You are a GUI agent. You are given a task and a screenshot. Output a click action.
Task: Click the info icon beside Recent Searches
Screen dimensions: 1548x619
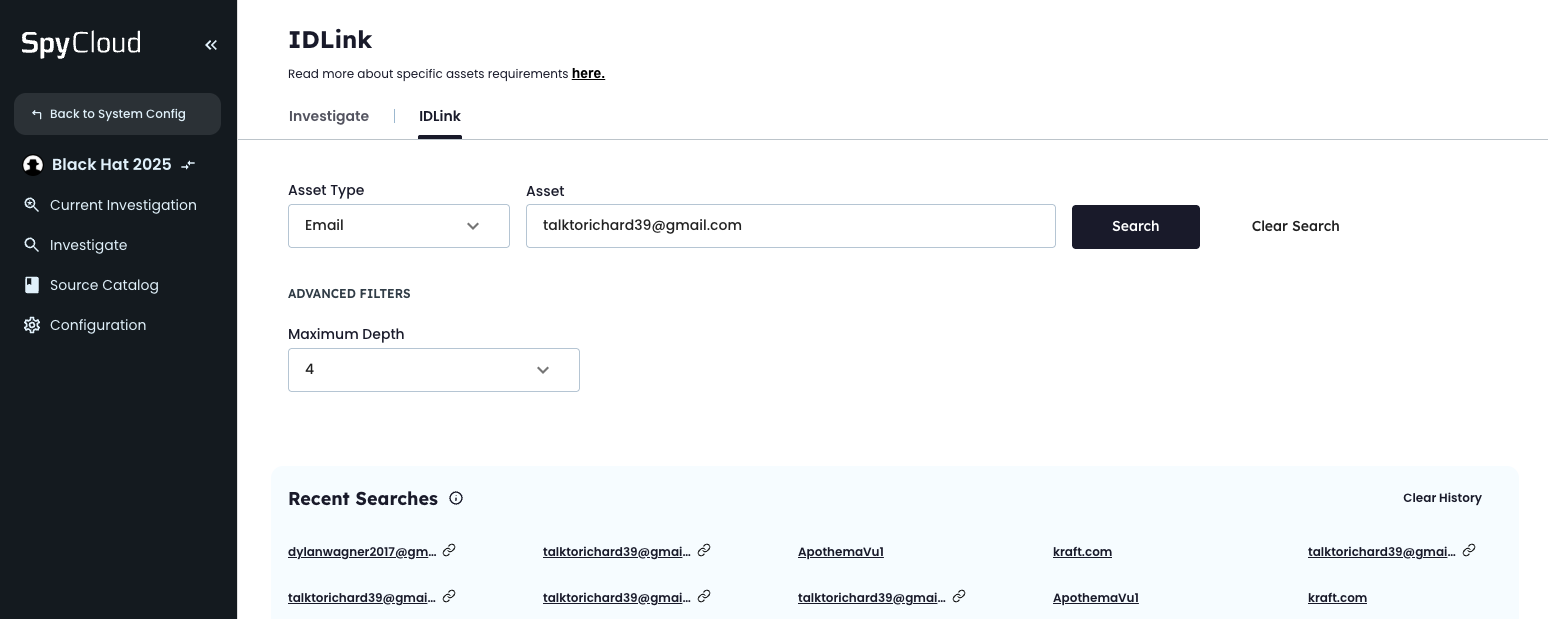[456, 498]
